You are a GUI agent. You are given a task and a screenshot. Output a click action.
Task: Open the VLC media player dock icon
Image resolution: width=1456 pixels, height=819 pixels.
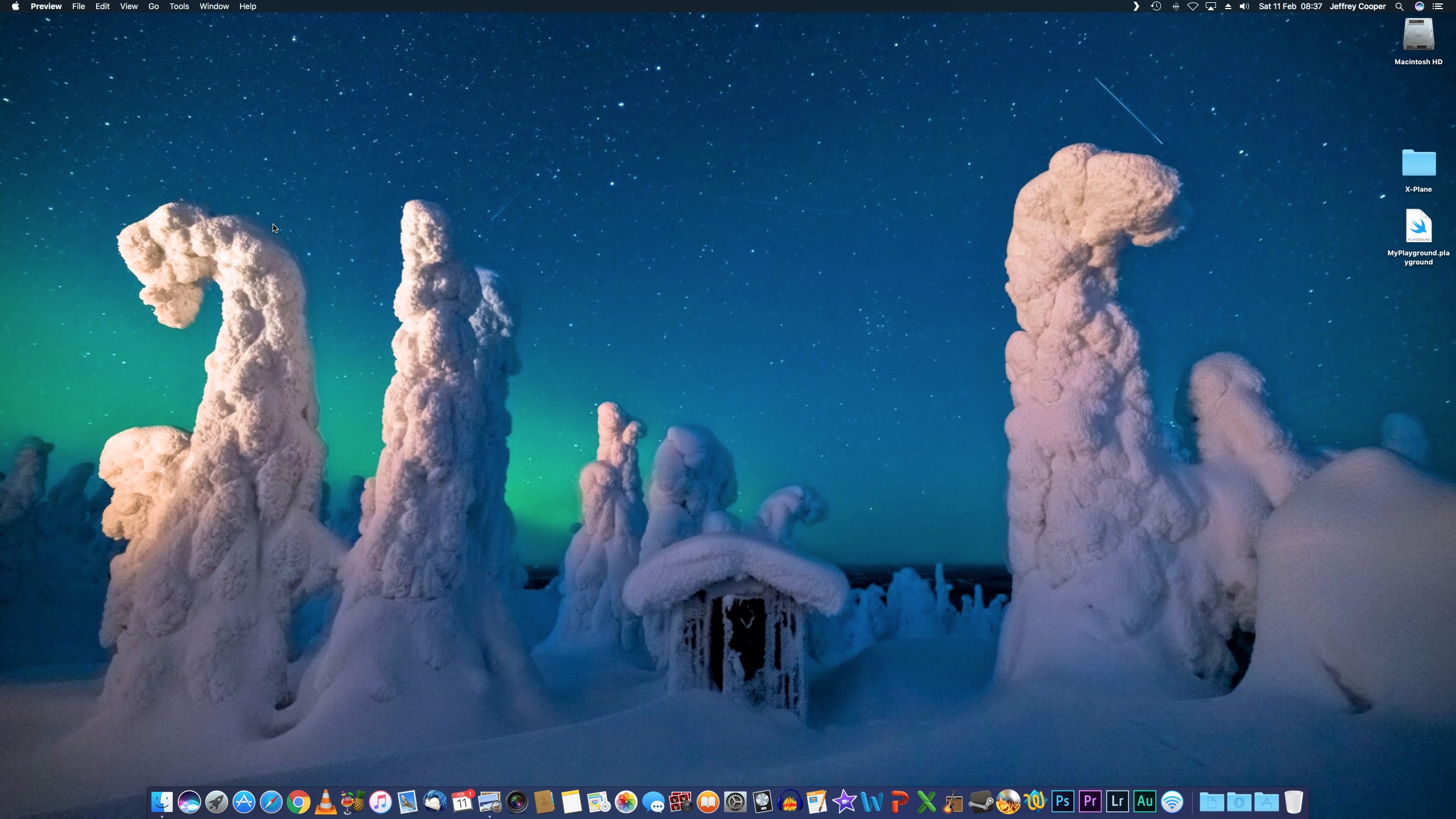(x=325, y=802)
